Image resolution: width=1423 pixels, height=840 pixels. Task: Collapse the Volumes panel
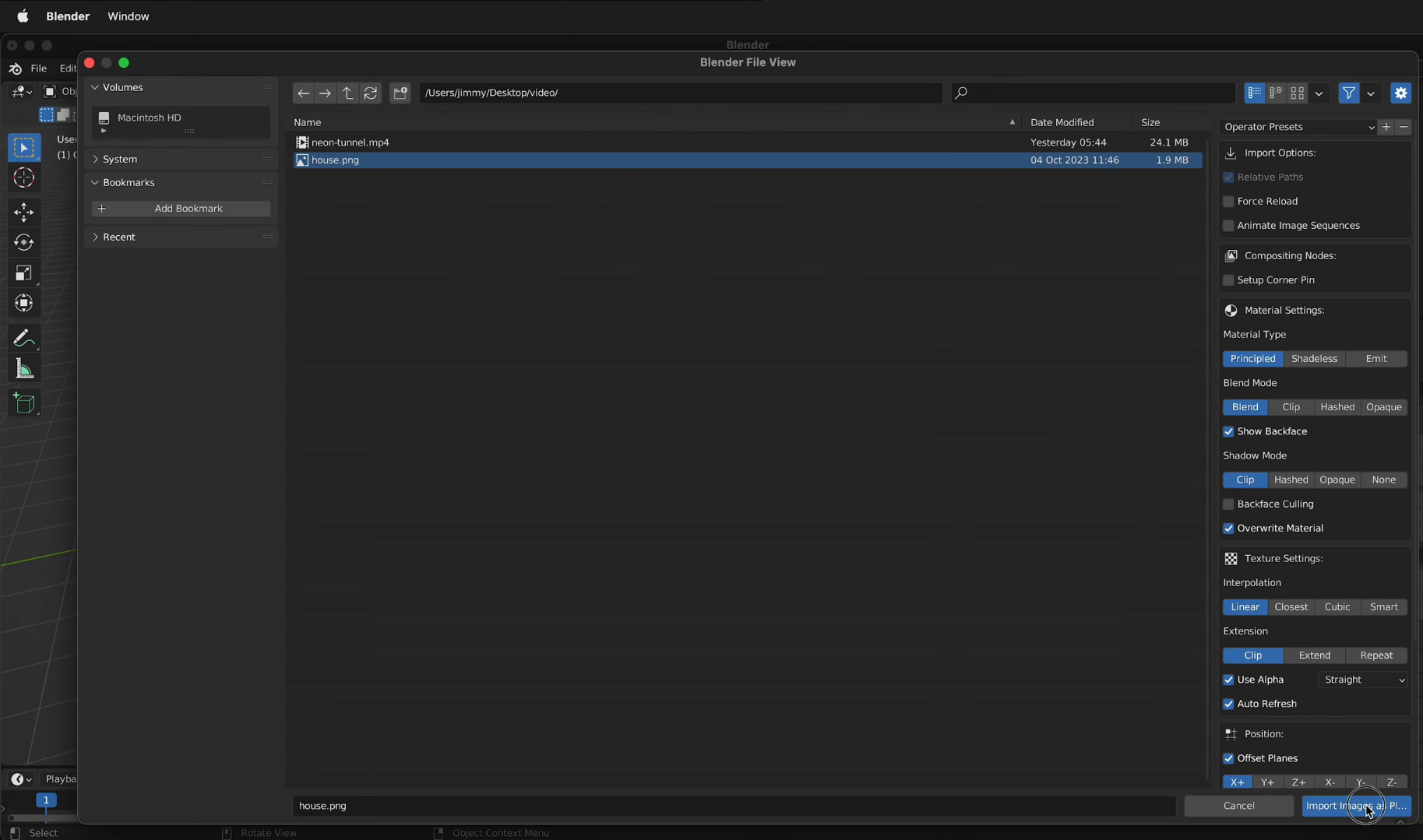click(x=96, y=87)
